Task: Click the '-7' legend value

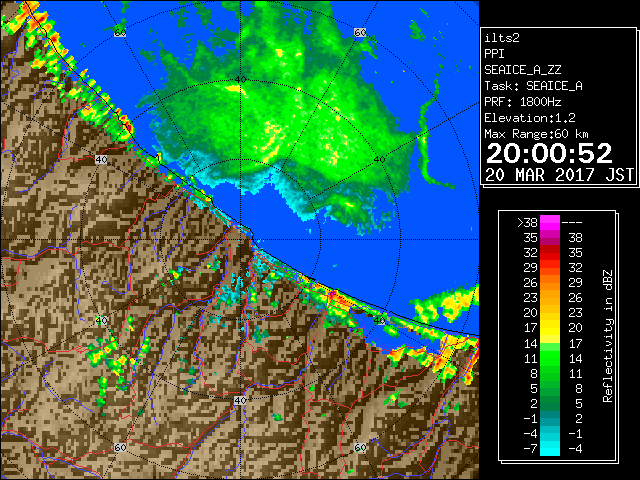Action: tap(530, 449)
